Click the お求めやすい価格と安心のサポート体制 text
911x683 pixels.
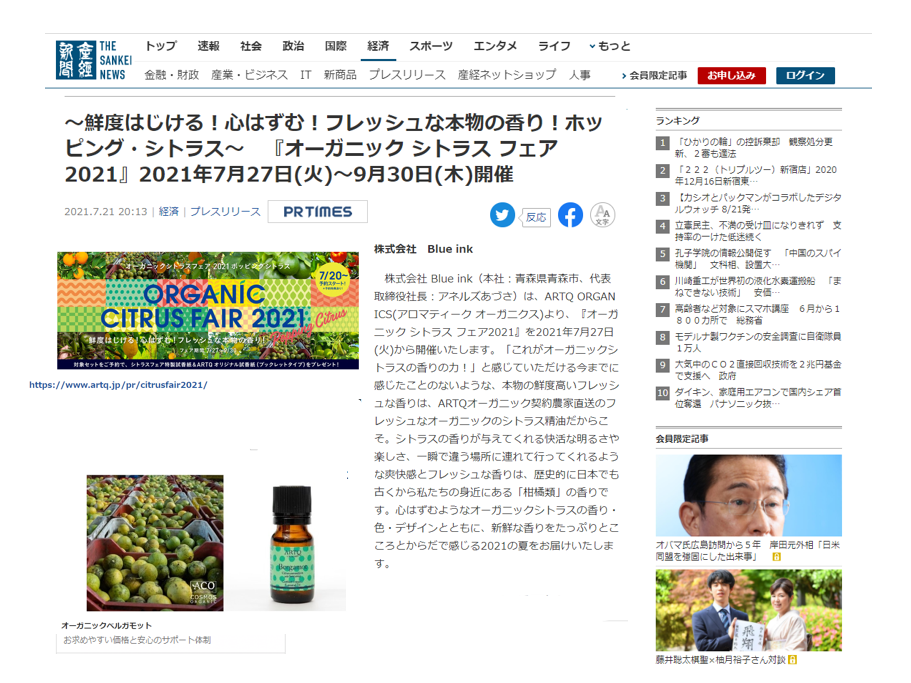pos(137,640)
